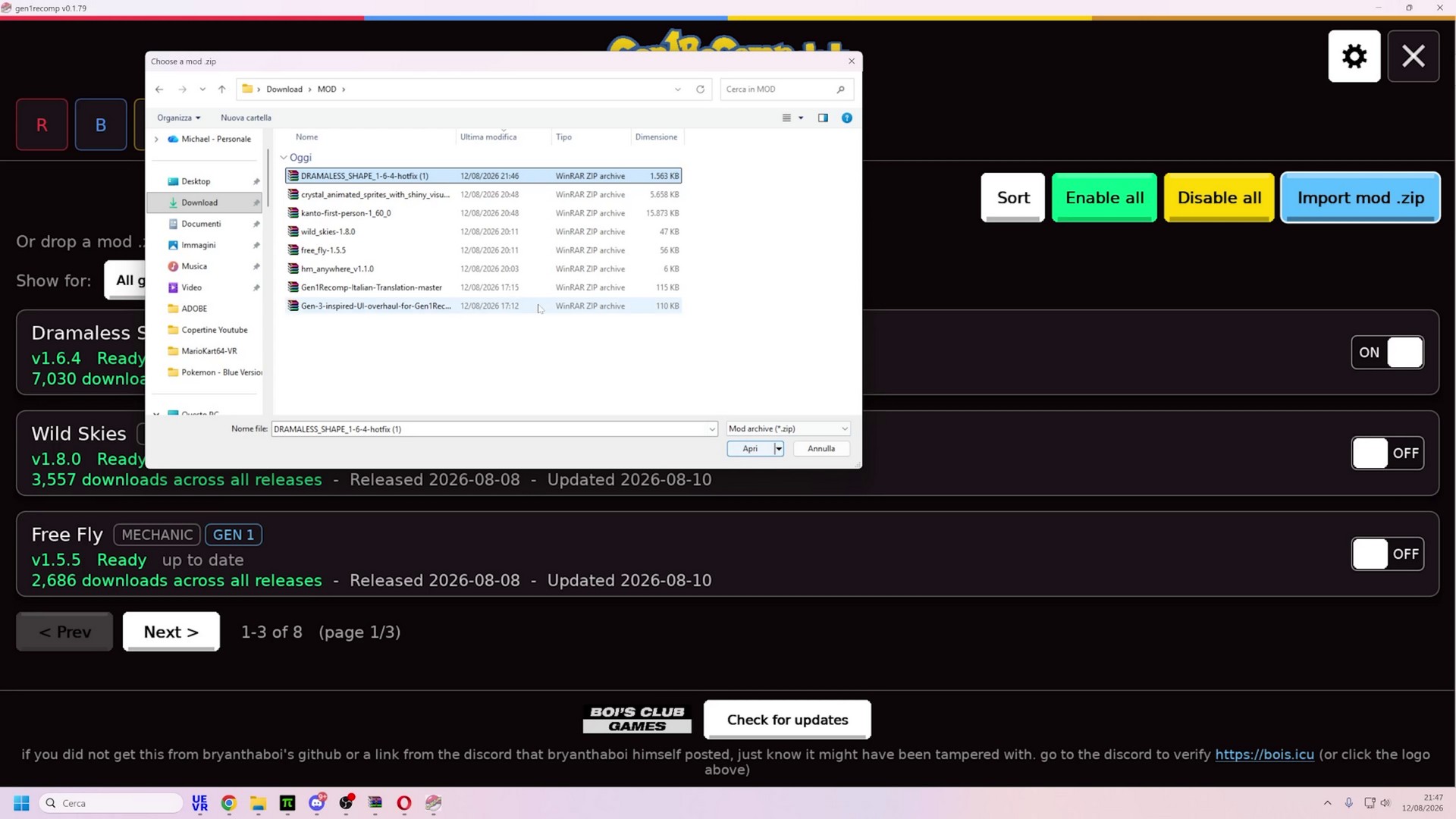Click the microphone tray icon

1349,803
